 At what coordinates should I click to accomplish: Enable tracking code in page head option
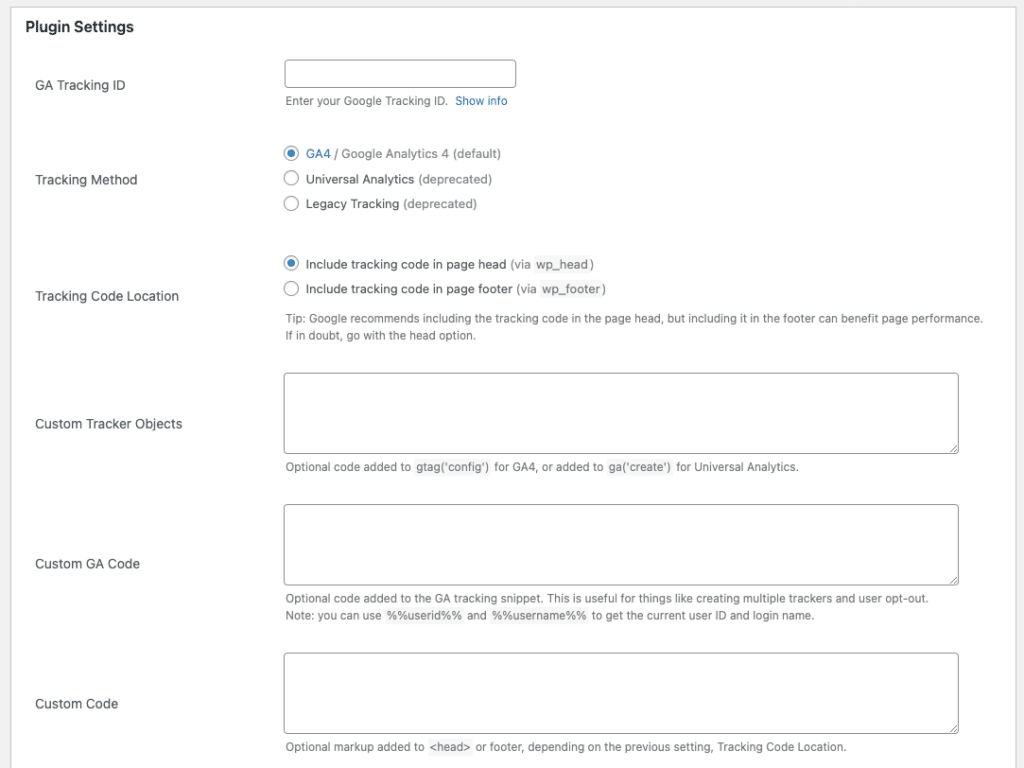(x=291, y=265)
